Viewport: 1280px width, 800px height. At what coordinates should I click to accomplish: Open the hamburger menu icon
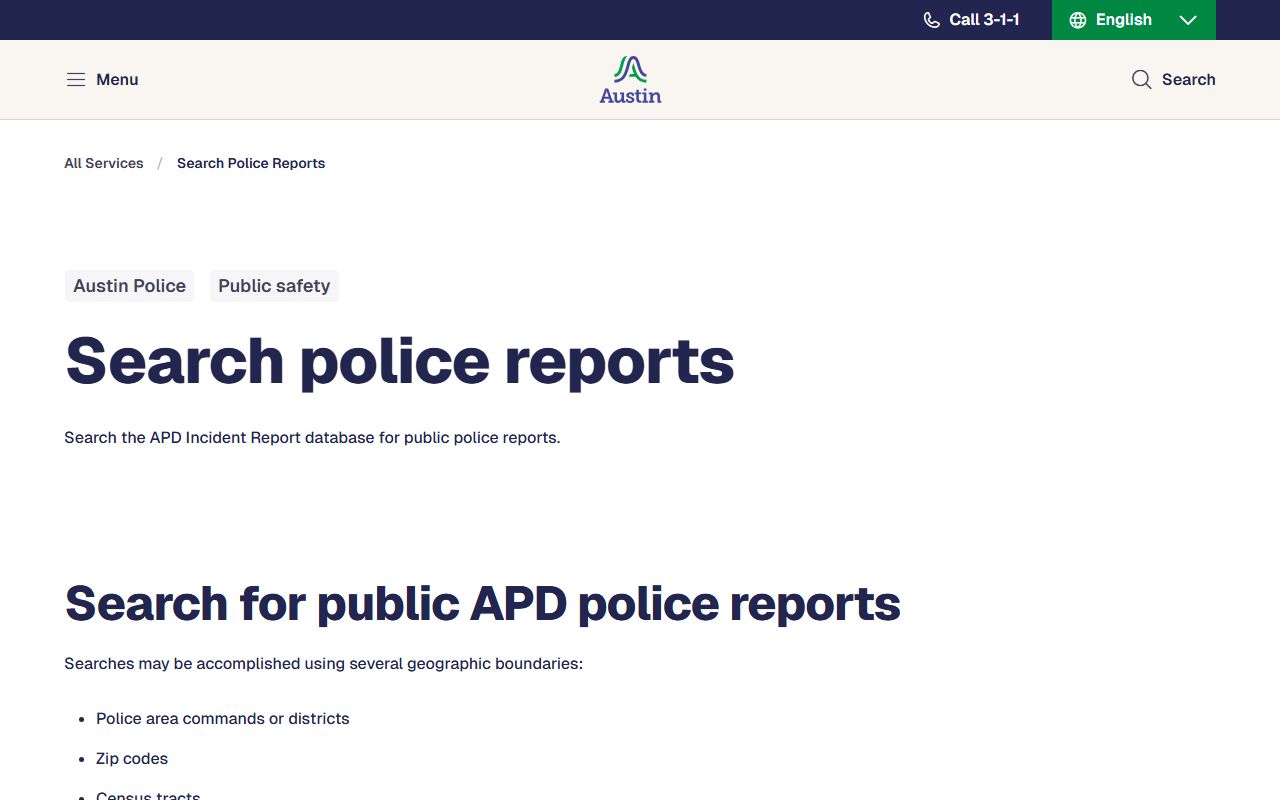(76, 80)
